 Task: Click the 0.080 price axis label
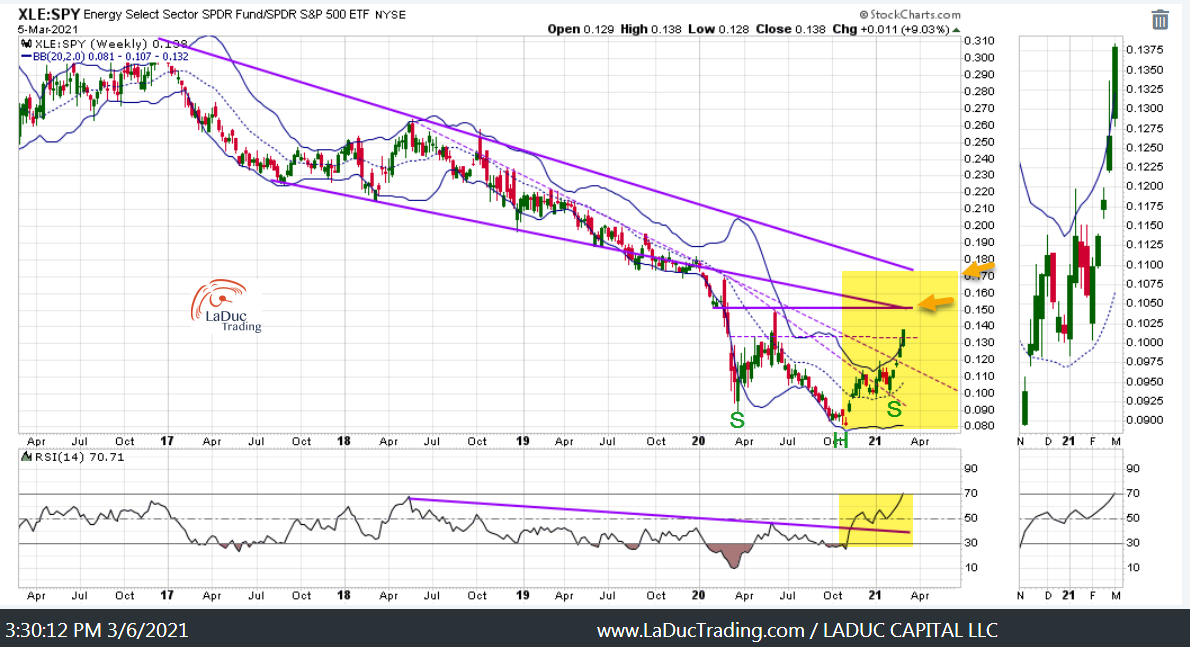pyautogui.click(x=979, y=426)
